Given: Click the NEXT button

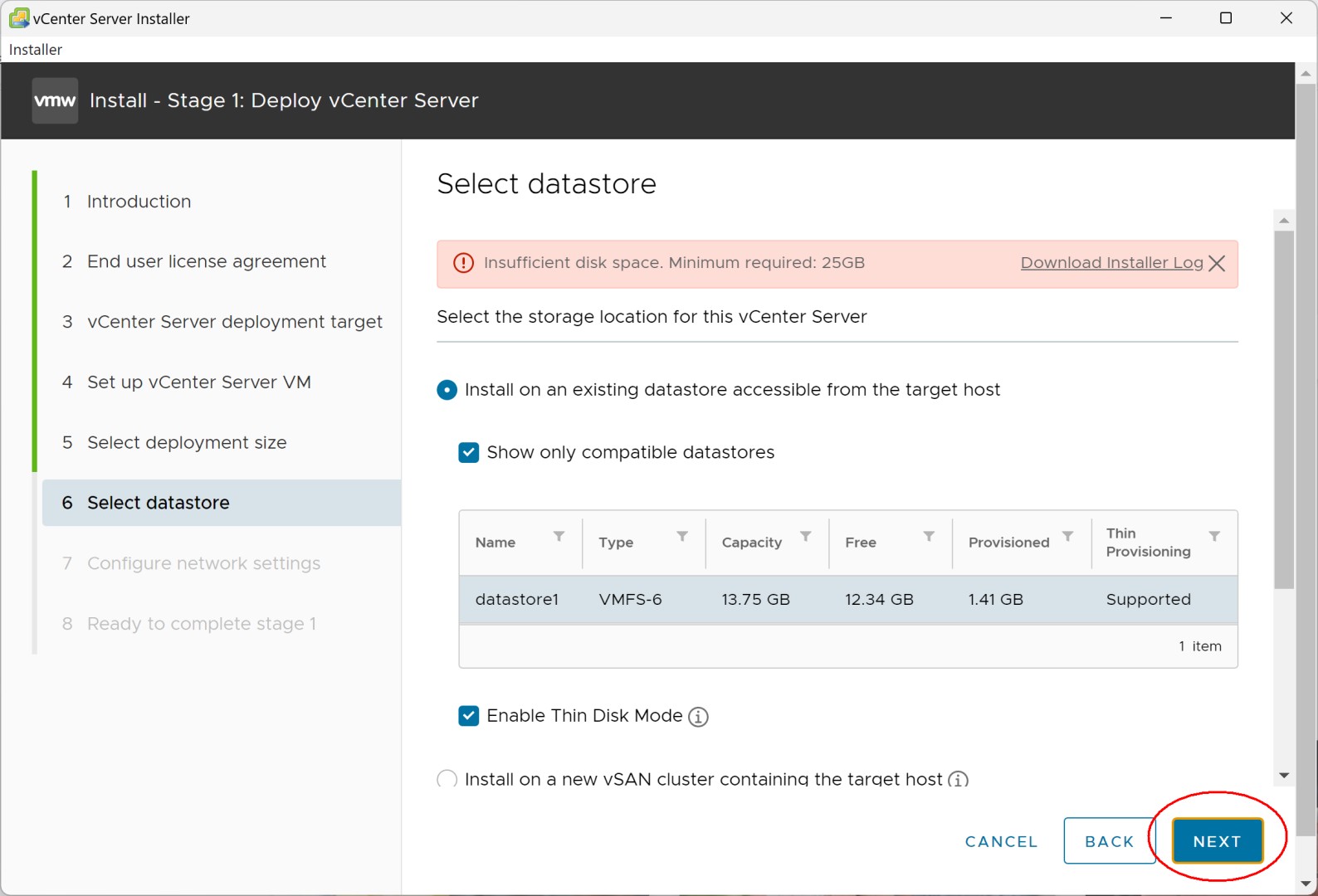Looking at the screenshot, I should pos(1217,841).
